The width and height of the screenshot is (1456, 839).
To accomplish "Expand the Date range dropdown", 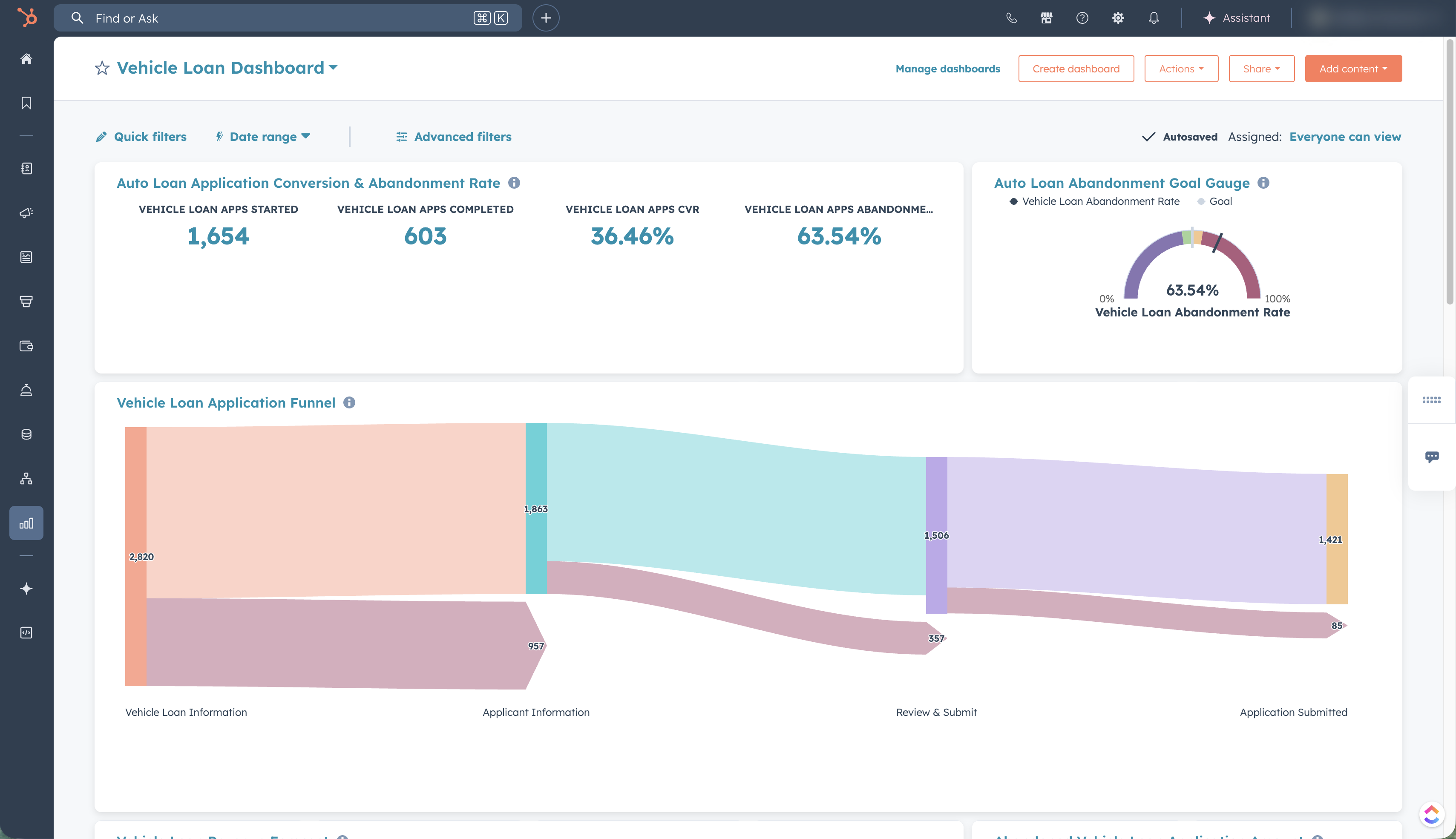I will click(263, 137).
